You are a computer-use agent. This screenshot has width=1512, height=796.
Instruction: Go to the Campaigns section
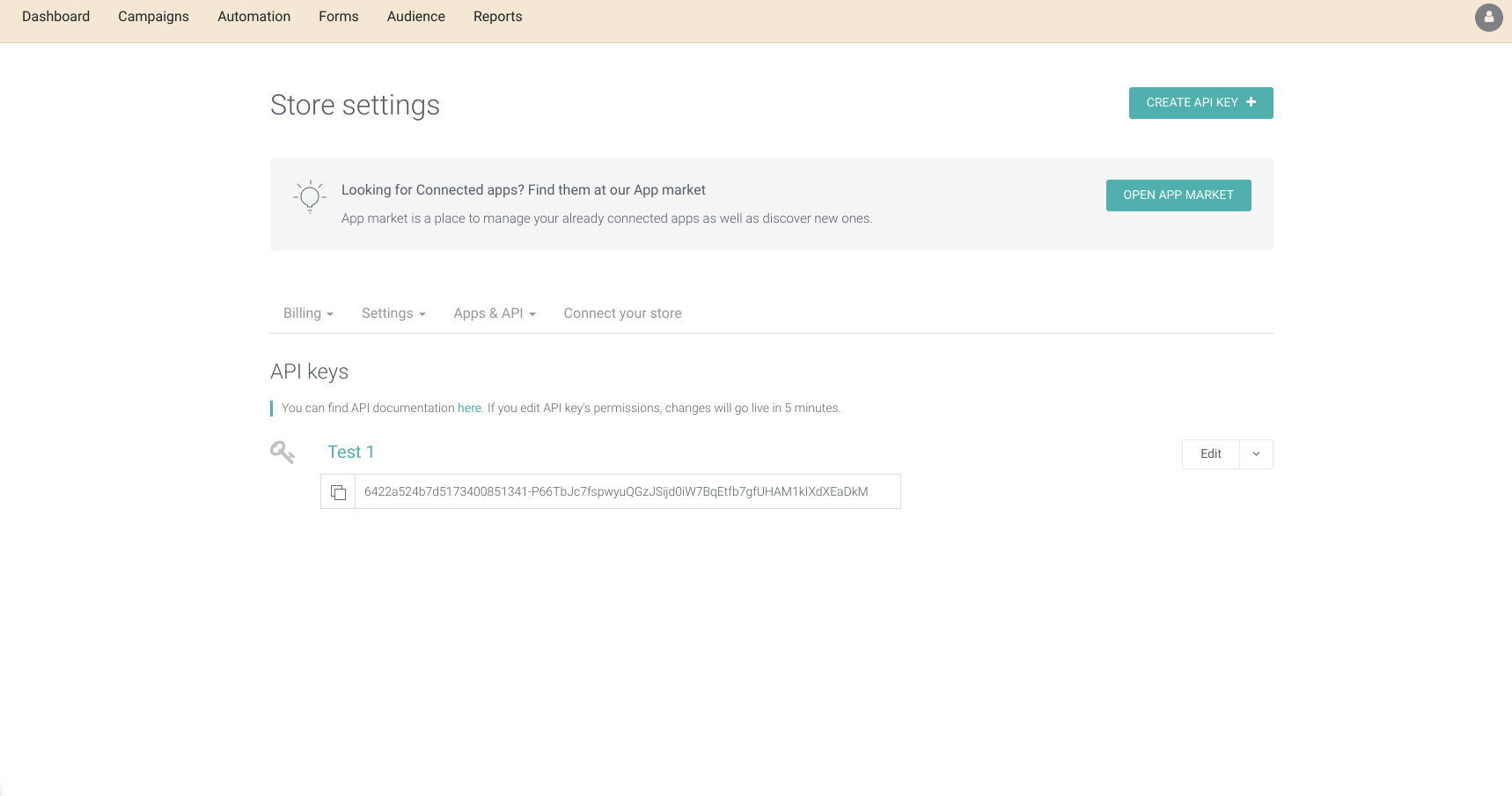point(153,16)
